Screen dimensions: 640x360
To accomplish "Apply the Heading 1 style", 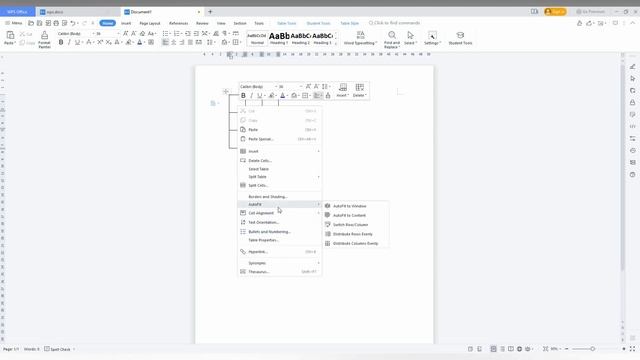I will pyautogui.click(x=279, y=38).
